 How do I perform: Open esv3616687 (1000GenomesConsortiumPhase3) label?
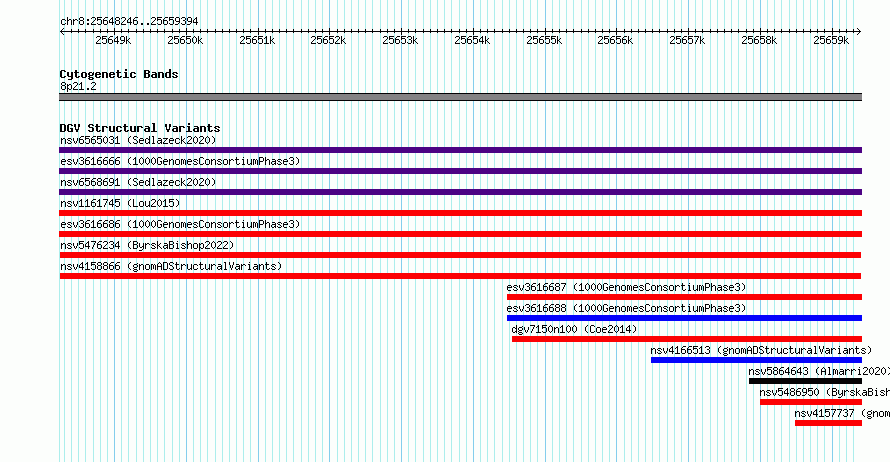click(626, 287)
